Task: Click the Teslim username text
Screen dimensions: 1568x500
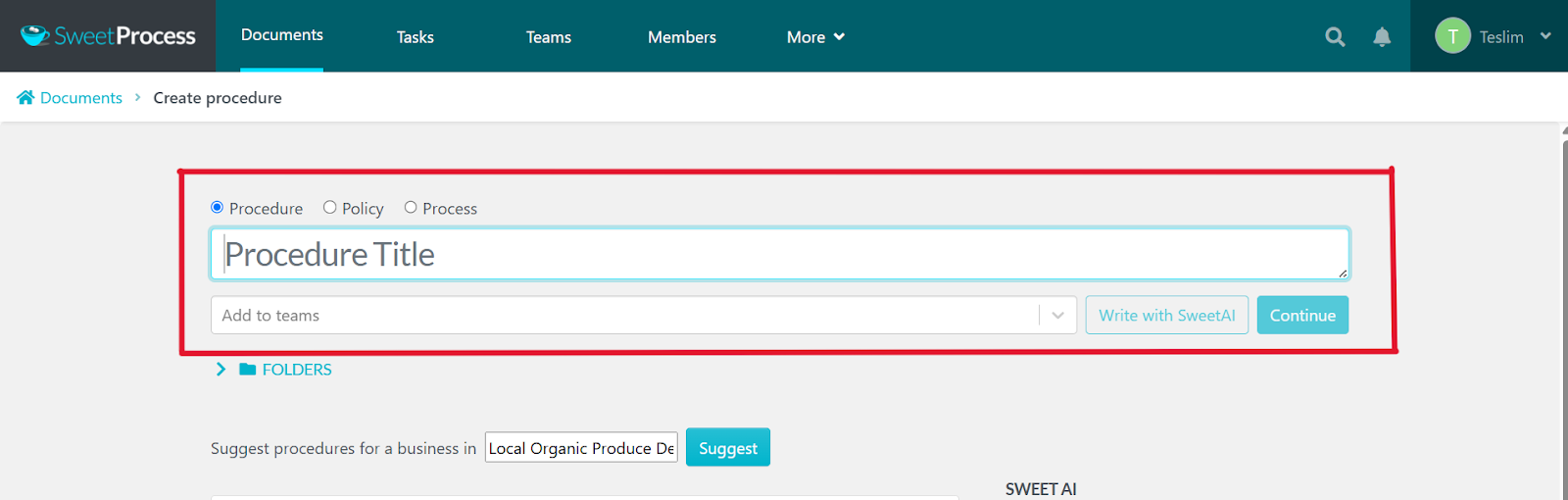Action: [1501, 37]
